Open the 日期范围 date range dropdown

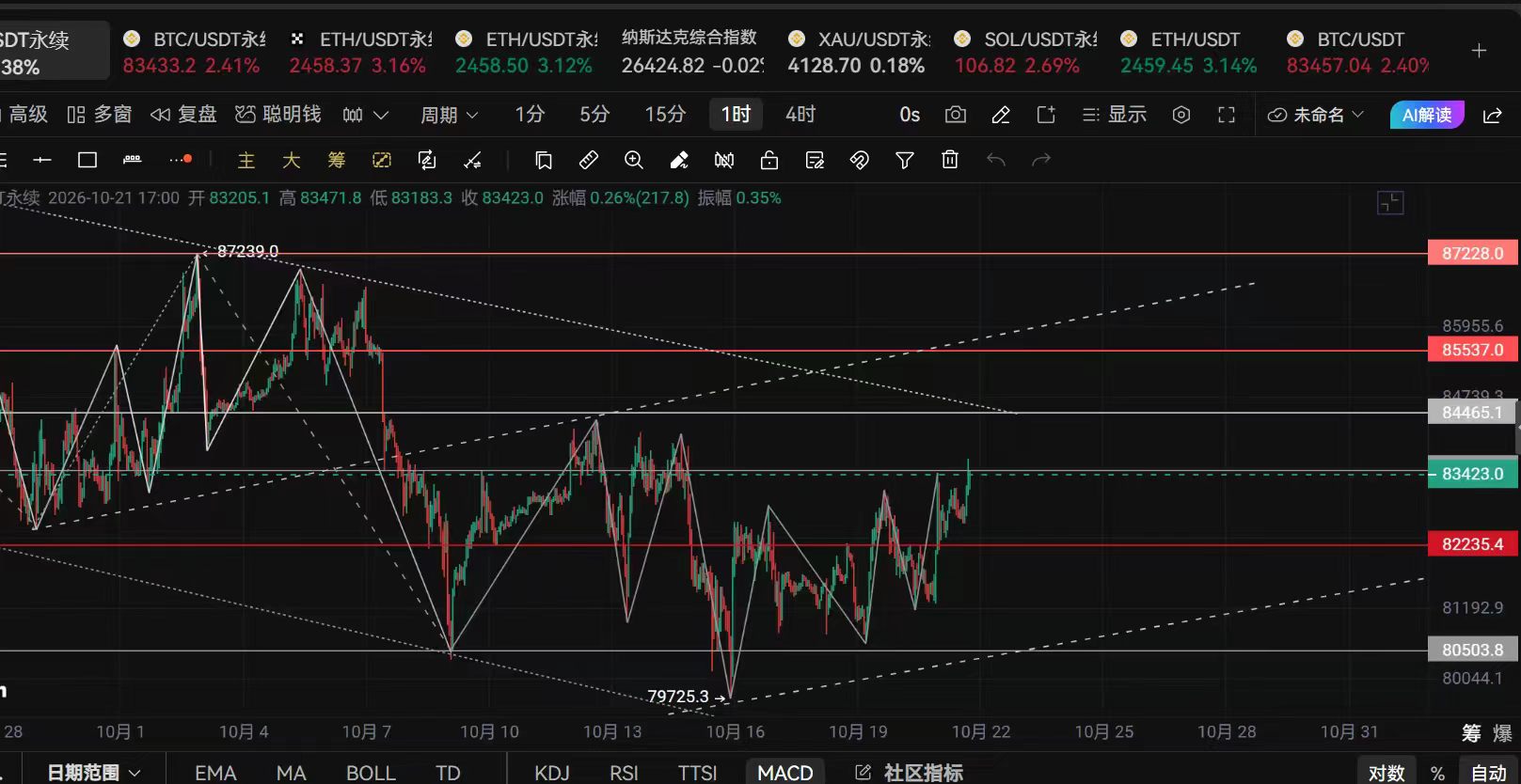(94, 773)
